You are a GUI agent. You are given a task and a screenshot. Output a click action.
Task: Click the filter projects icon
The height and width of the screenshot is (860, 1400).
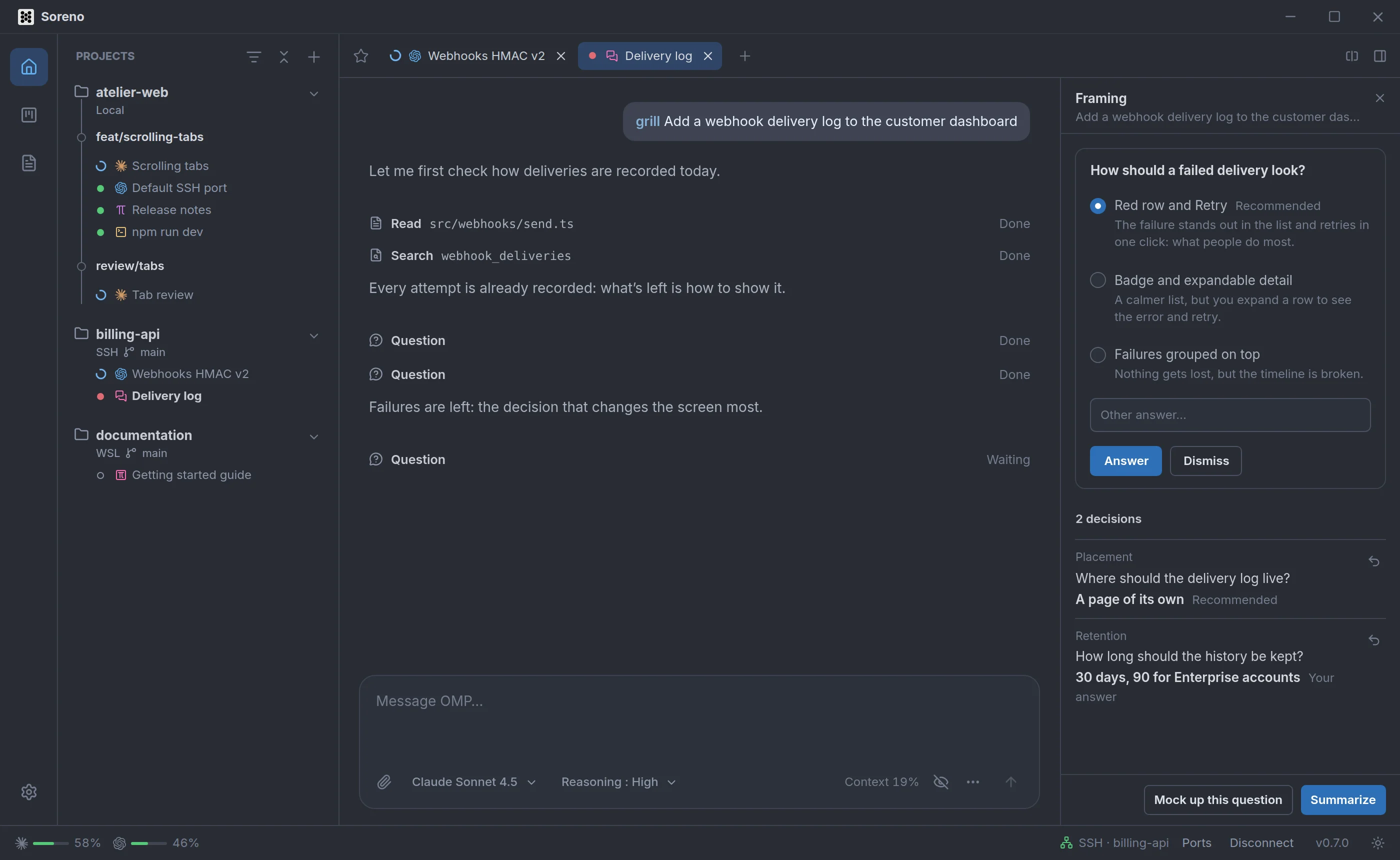(253, 56)
